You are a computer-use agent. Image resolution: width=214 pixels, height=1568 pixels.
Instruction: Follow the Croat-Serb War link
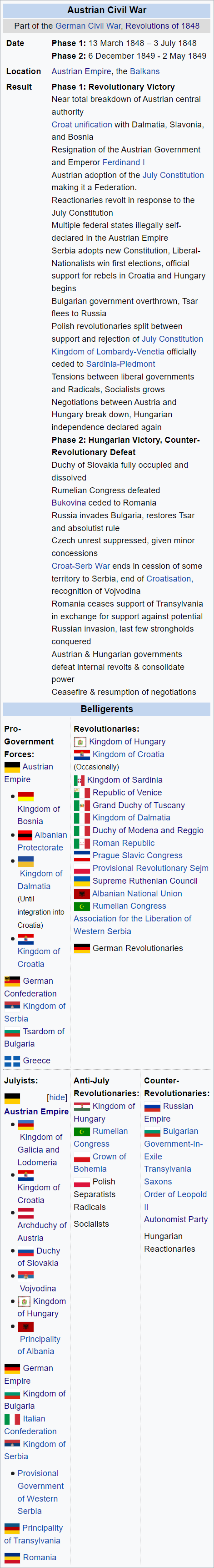81,566
